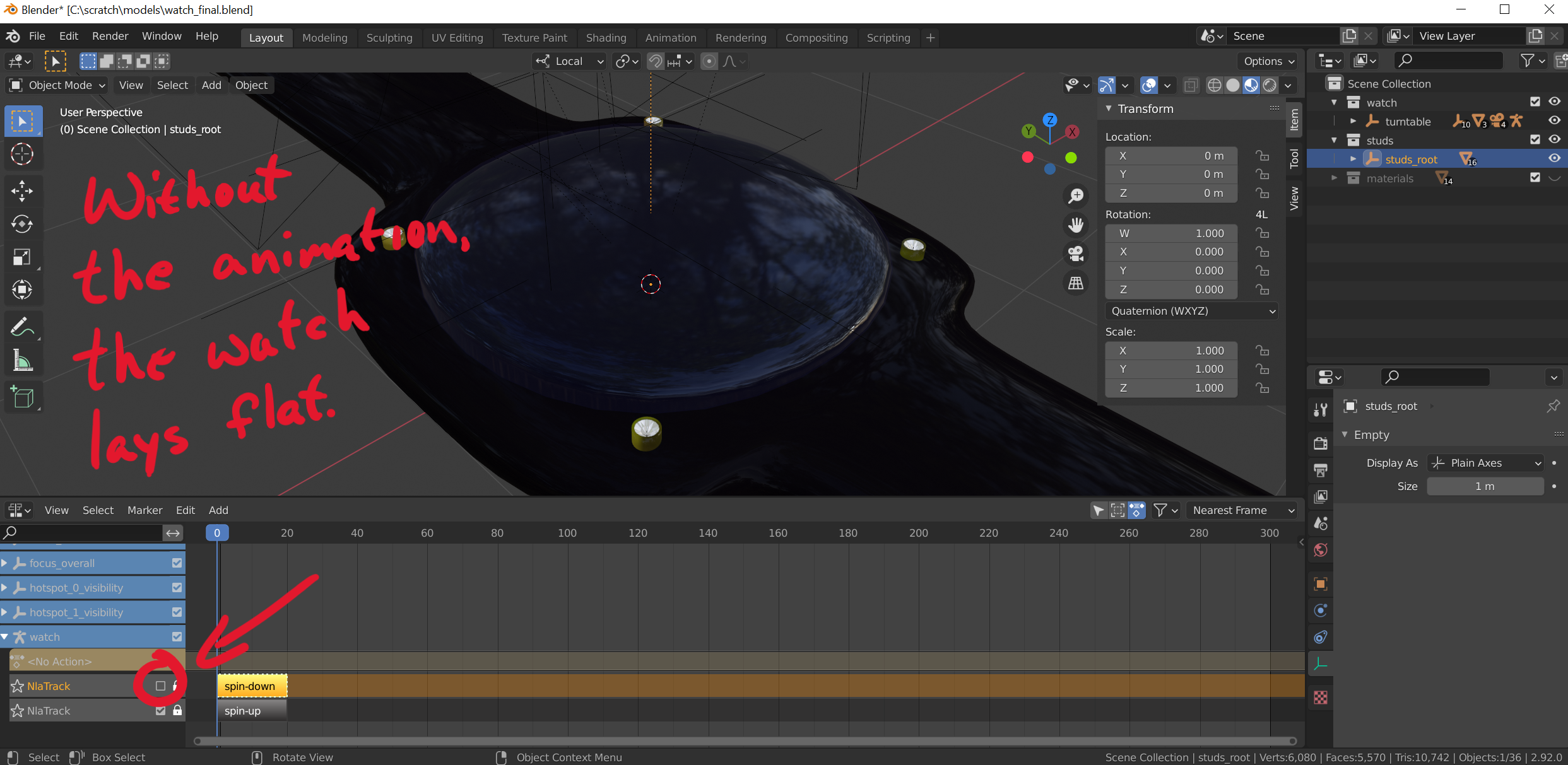Click the spin-down NLA strip
The height and width of the screenshot is (765, 1568).
click(251, 685)
